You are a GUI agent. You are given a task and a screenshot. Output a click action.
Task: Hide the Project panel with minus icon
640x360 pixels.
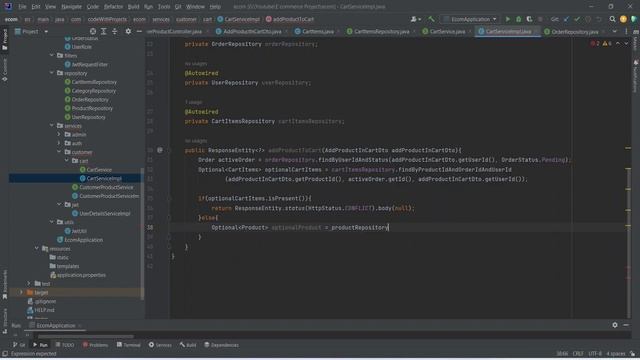139,31
